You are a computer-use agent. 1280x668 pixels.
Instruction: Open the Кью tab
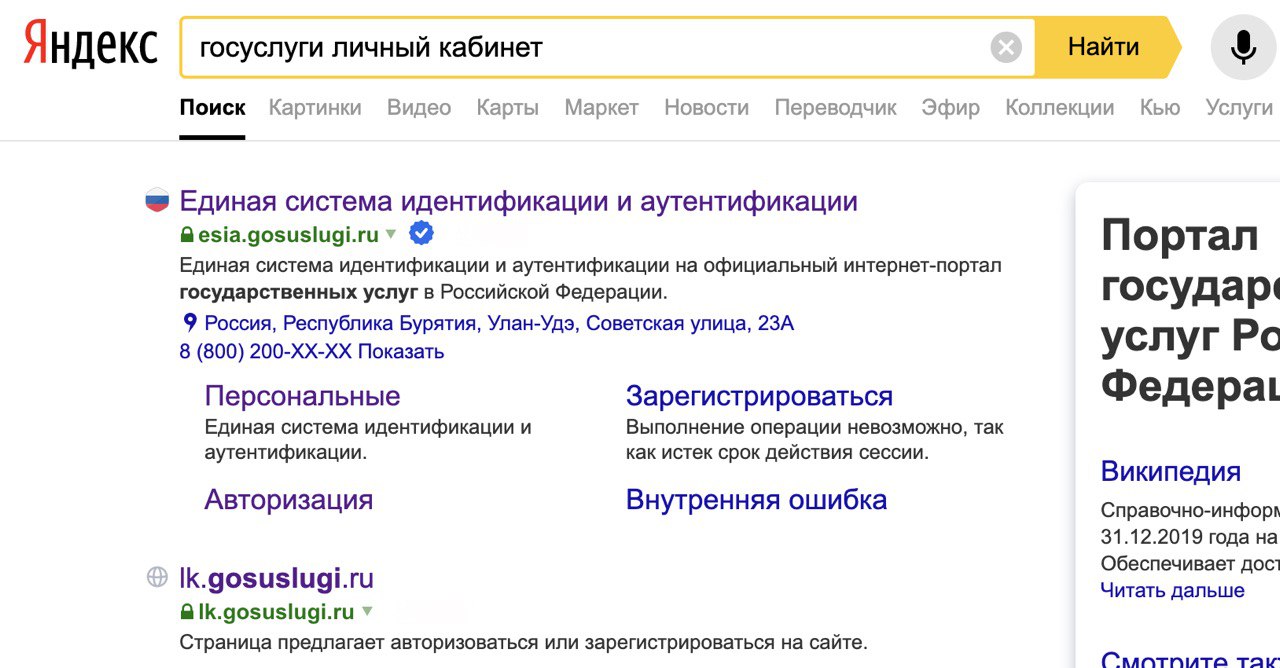[1160, 108]
